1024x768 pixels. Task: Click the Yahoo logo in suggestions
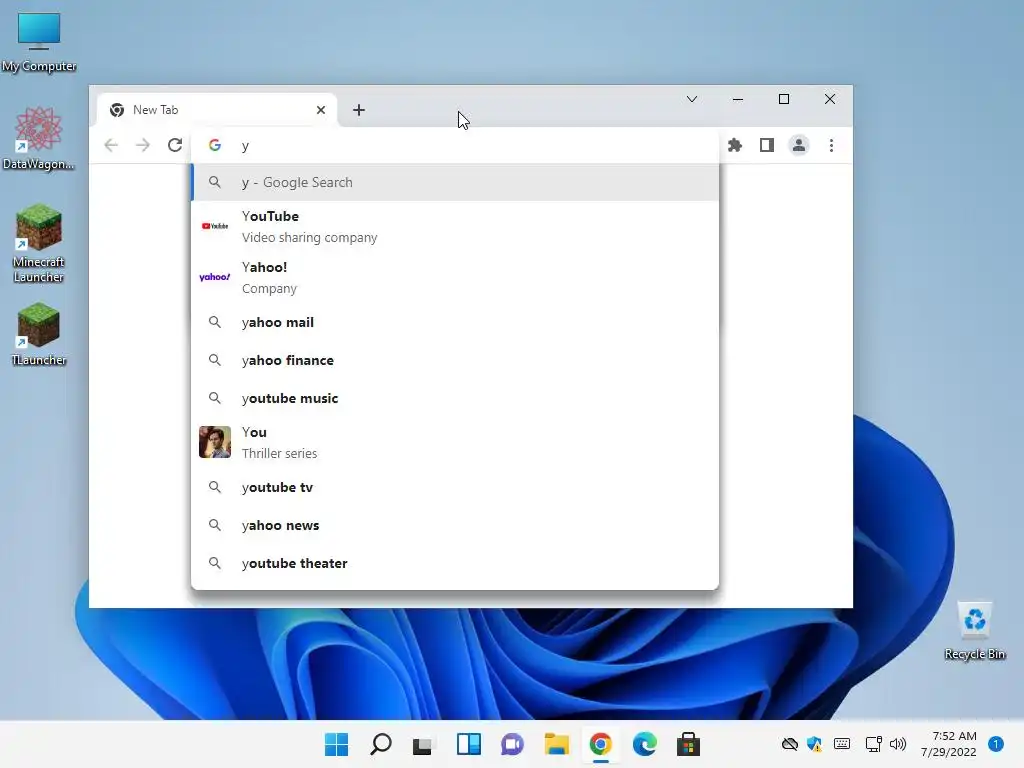click(x=215, y=277)
